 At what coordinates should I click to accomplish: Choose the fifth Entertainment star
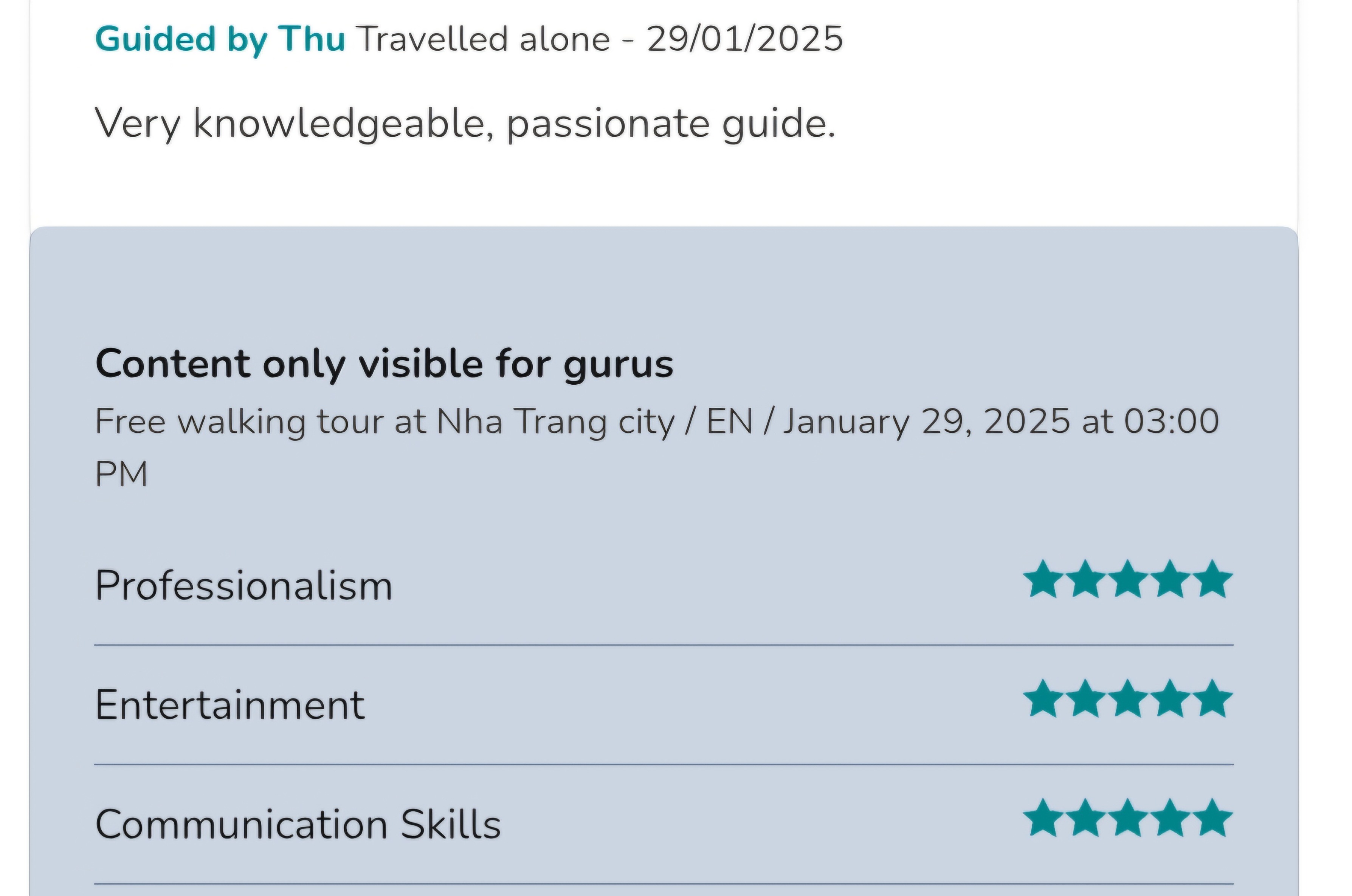click(1212, 699)
